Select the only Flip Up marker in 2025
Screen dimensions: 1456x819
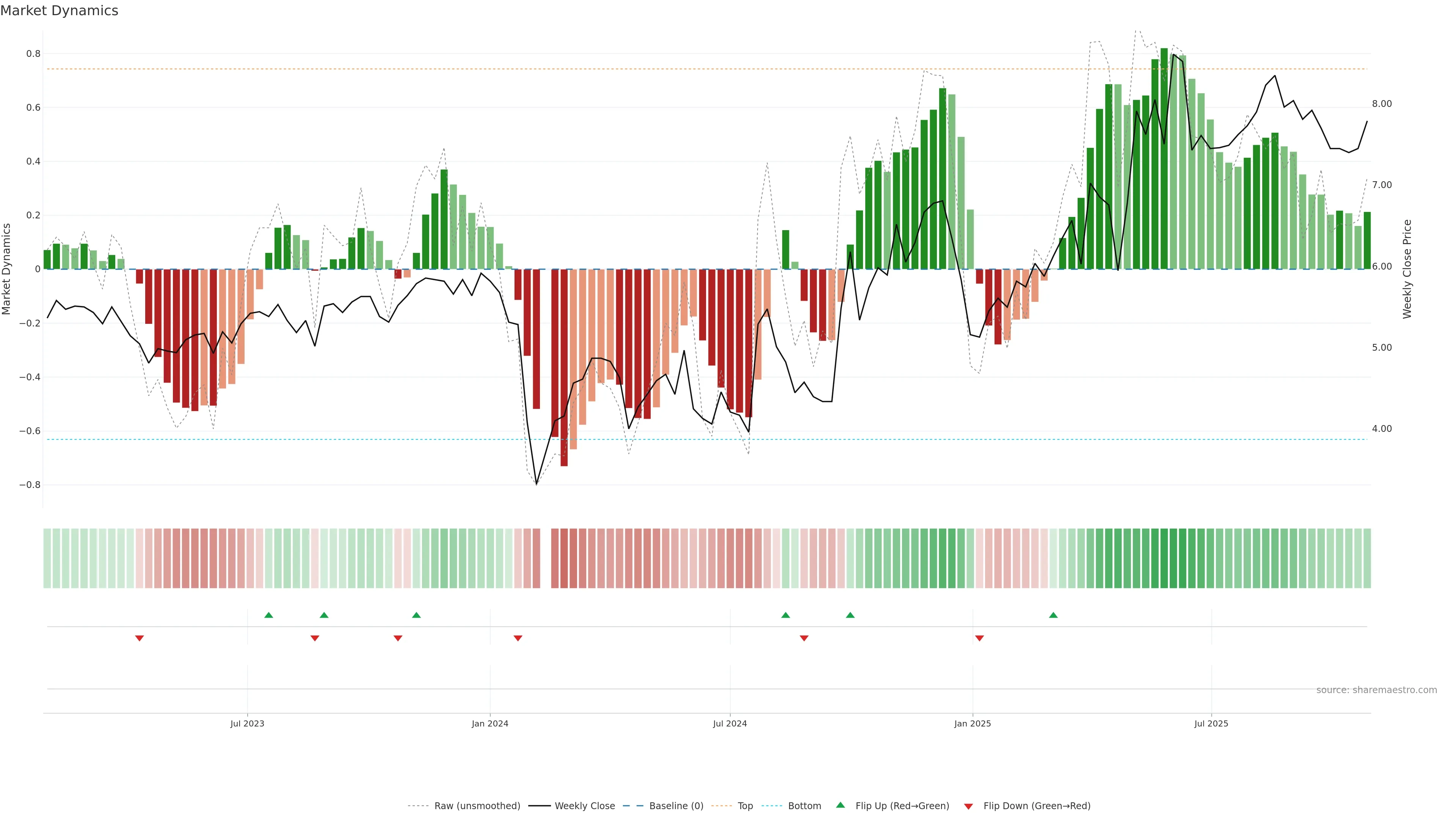[x=1053, y=615]
